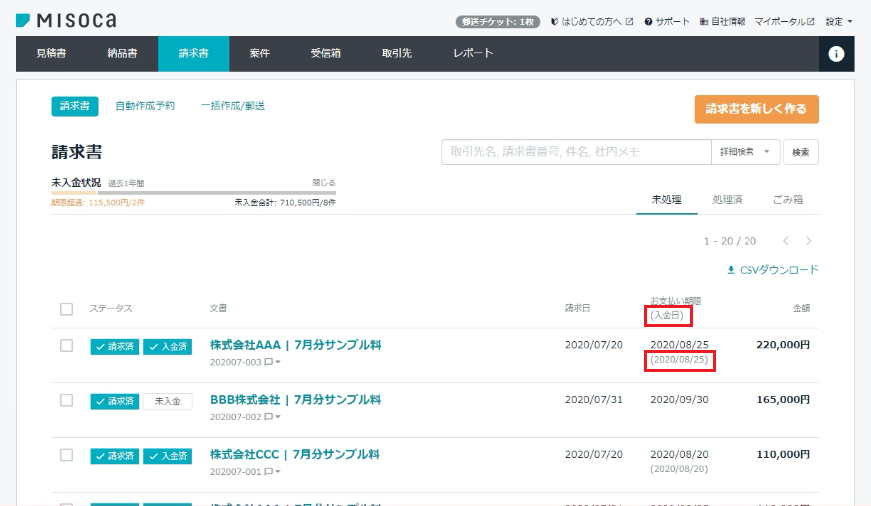Screen dimensions: 871x506
Task: Expand memo dropdown arrow for 202007-003
Action: point(278,362)
